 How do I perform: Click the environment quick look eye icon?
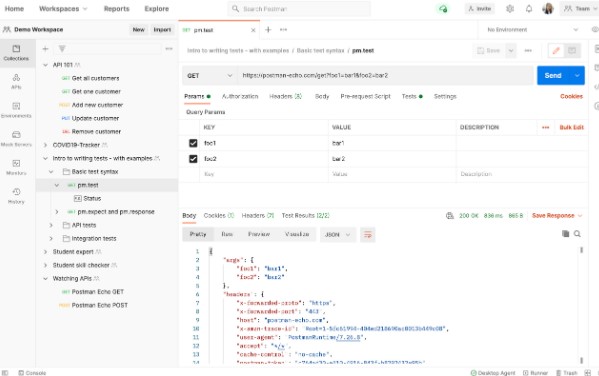pyautogui.click(x=594, y=29)
